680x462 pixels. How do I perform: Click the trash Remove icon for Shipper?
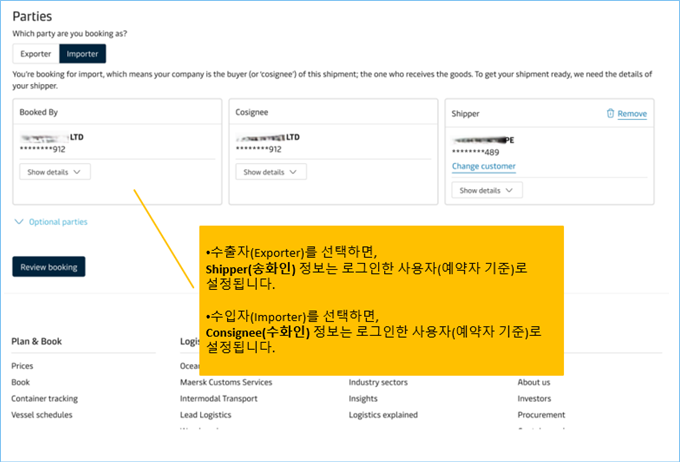(x=611, y=114)
